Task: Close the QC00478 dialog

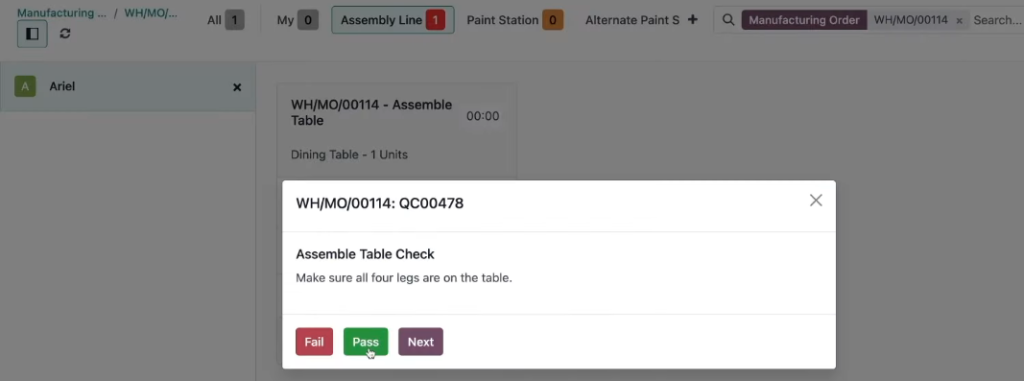Action: 816,201
